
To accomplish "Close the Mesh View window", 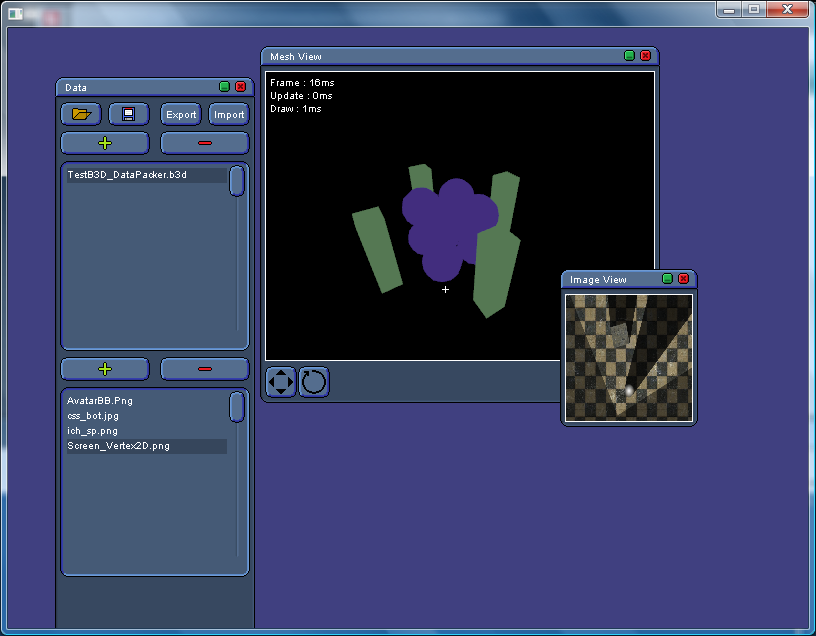I will [x=645, y=56].
